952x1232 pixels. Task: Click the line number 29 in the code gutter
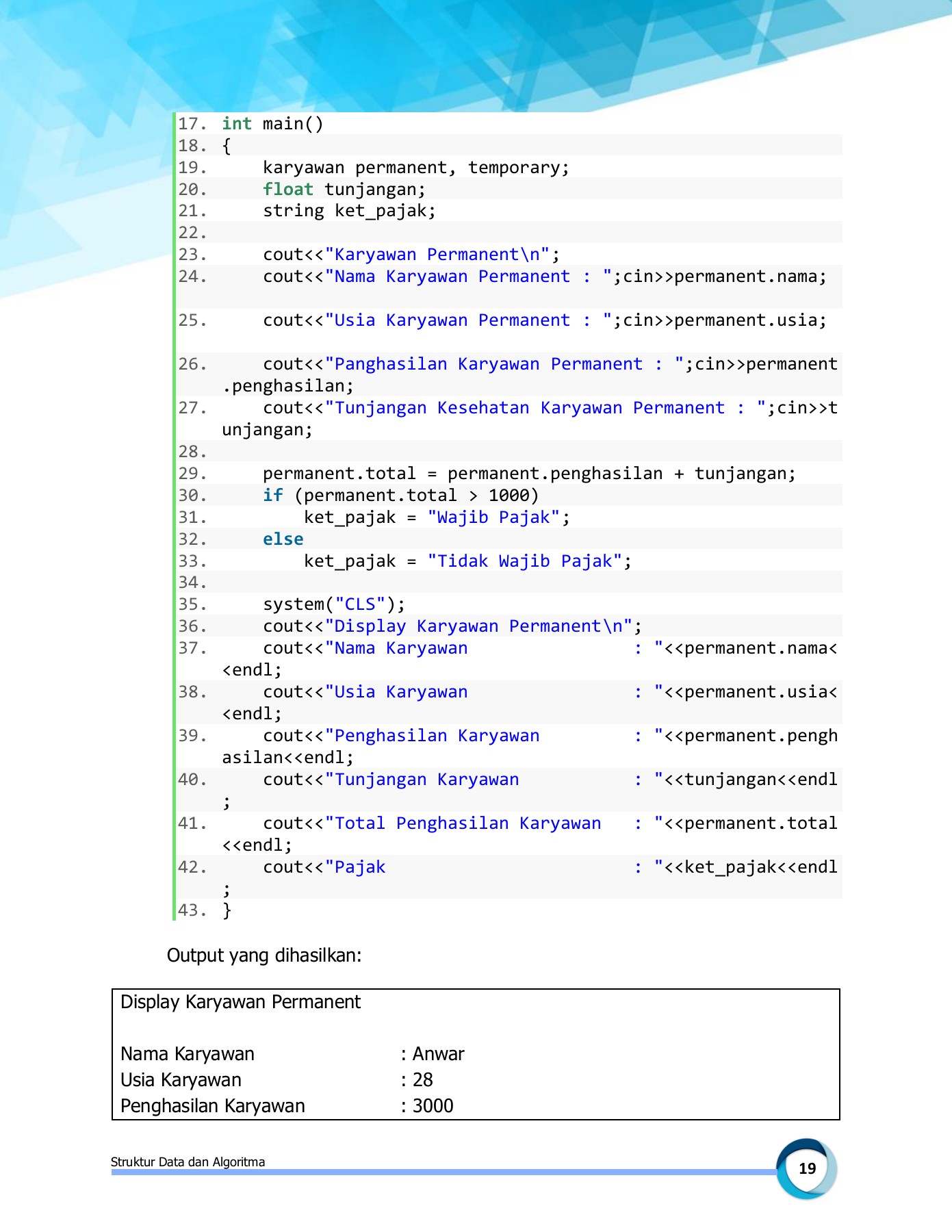click(192, 474)
